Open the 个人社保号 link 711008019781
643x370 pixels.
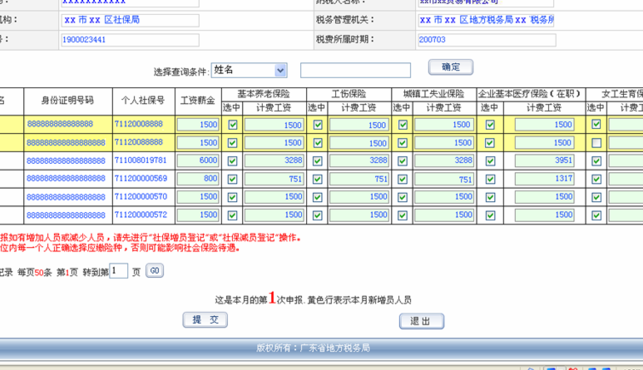point(141,160)
